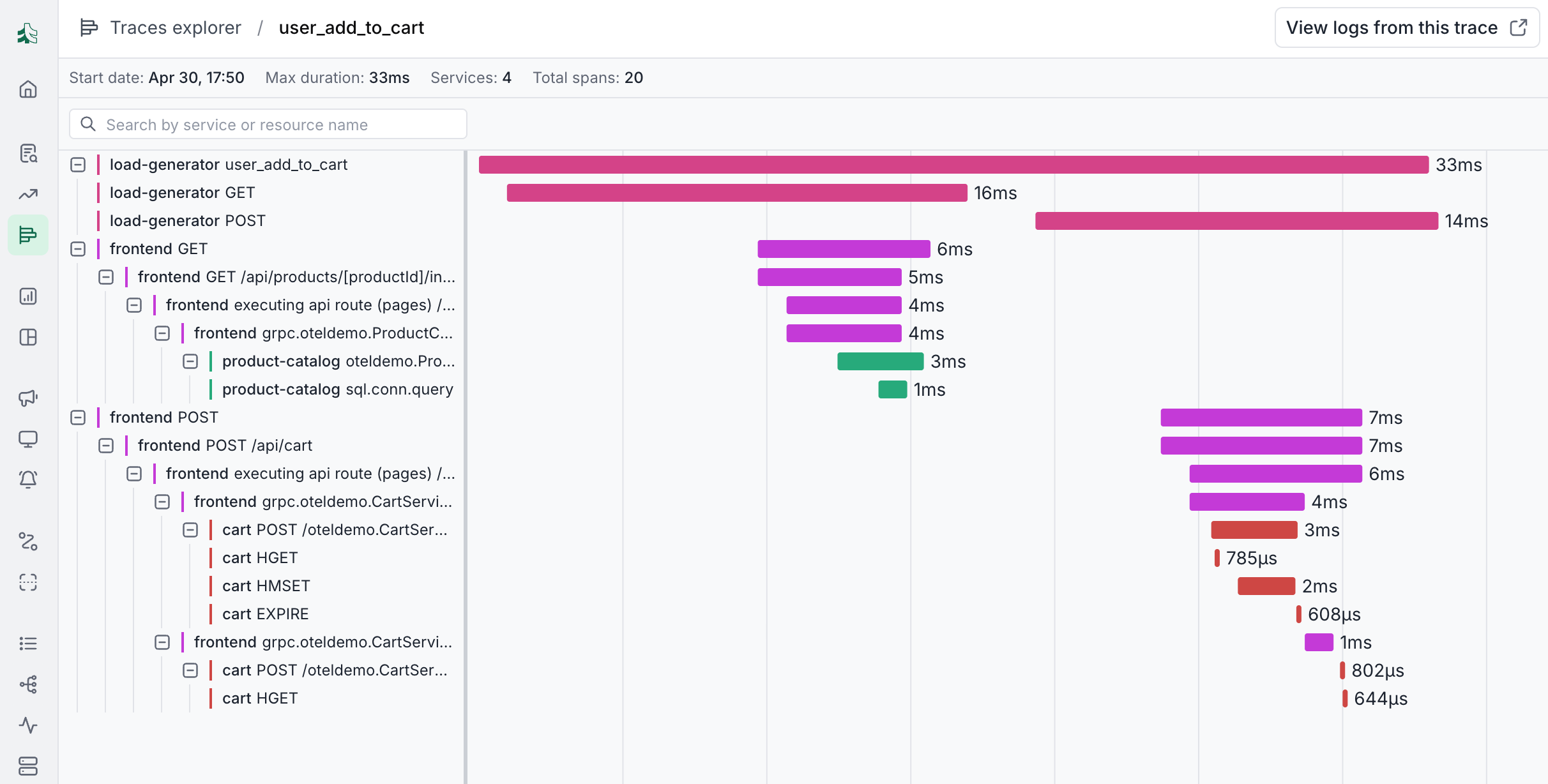
Task: Focus the service or resource search field
Action: coord(268,124)
